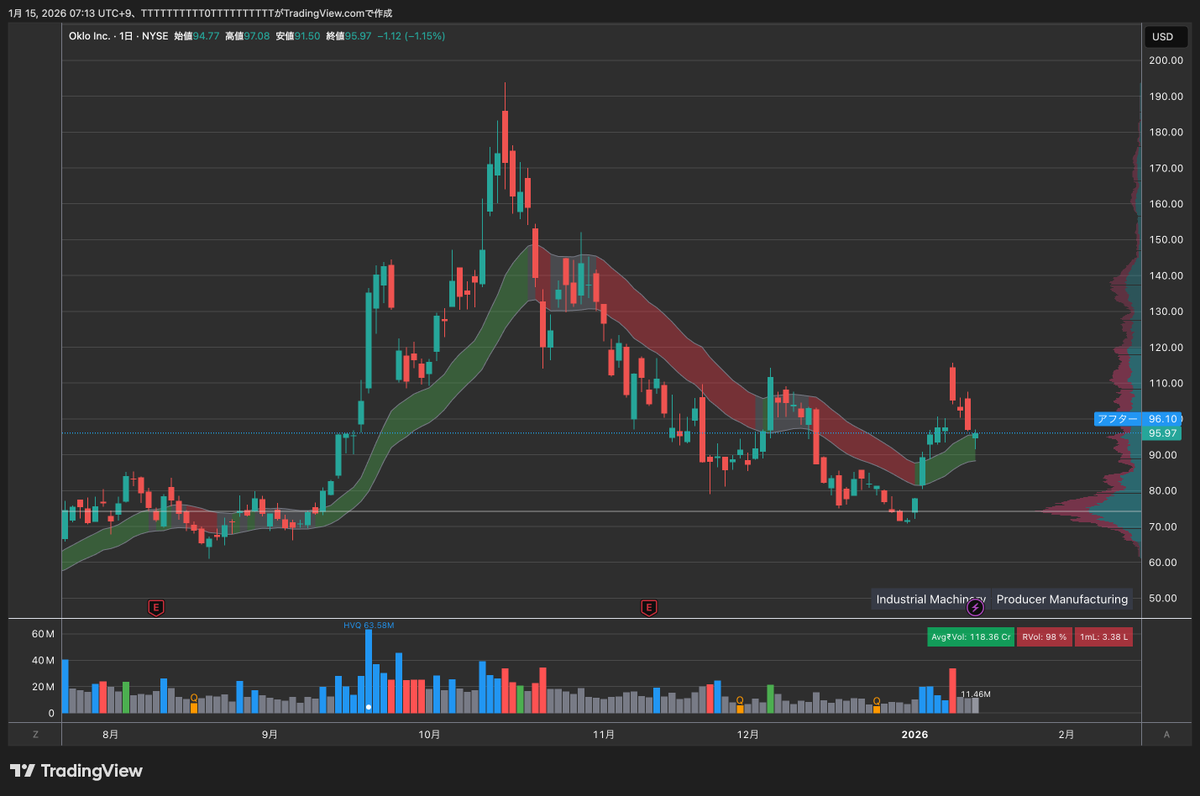Select the Industrial Machinery label
The image size is (1200, 796).
tap(930, 599)
